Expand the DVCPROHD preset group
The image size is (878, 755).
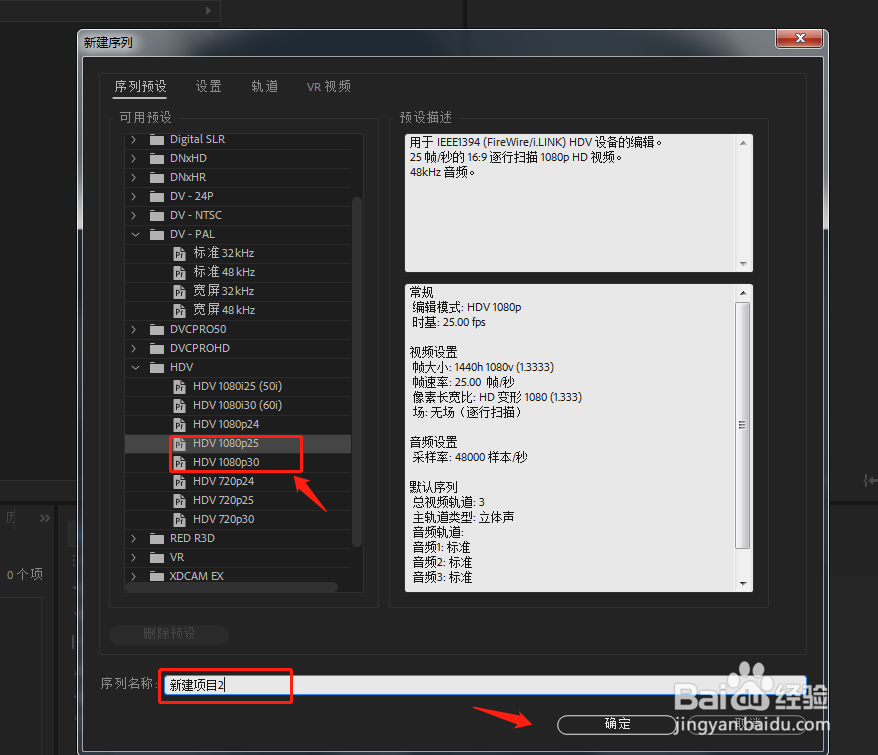(x=134, y=348)
